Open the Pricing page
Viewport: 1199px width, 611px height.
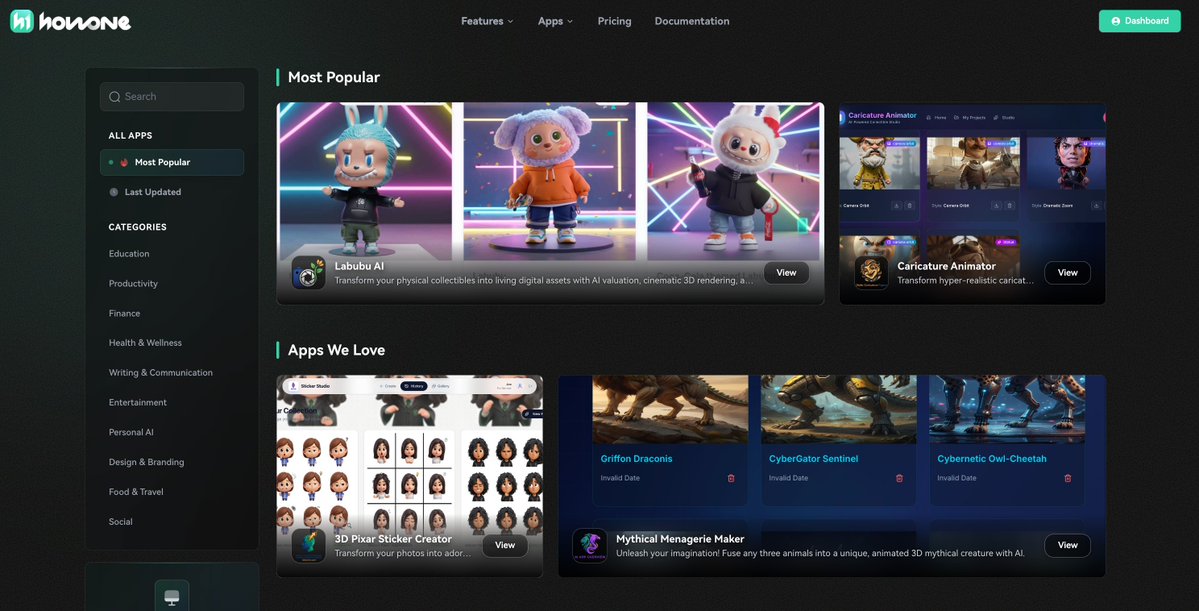pyautogui.click(x=615, y=21)
